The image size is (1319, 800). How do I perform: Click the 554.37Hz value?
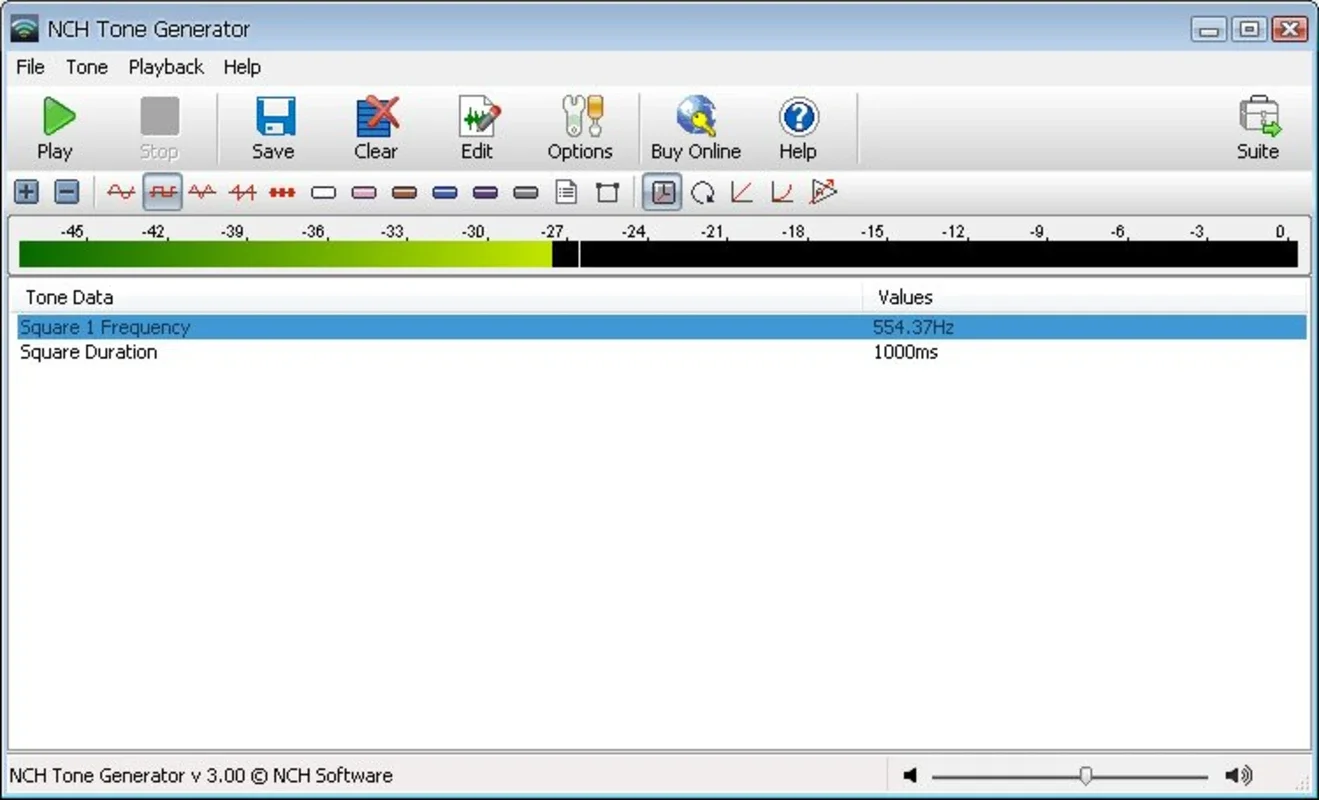click(x=913, y=327)
